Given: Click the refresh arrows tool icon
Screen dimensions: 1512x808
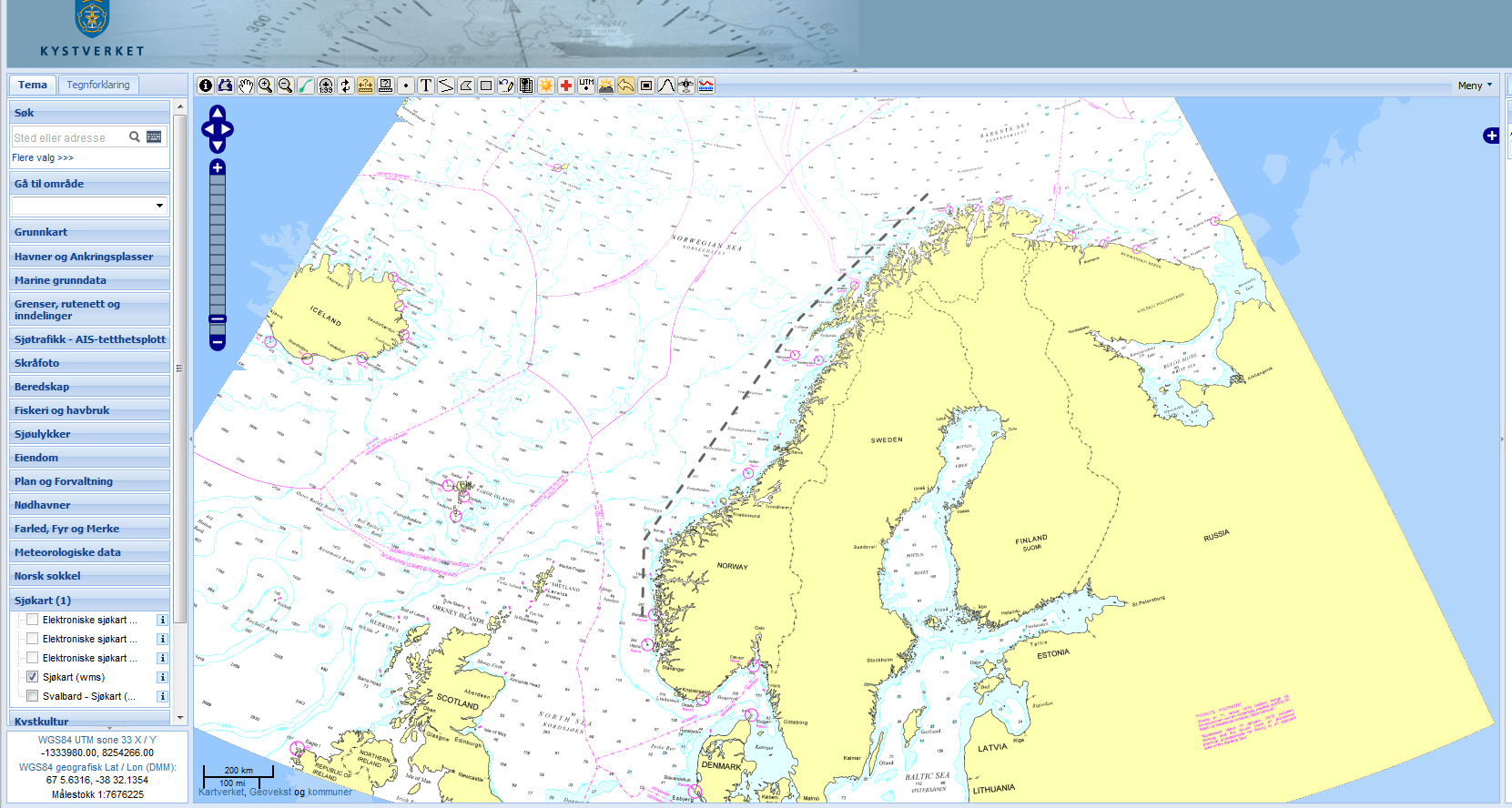Looking at the screenshot, I should point(345,86).
